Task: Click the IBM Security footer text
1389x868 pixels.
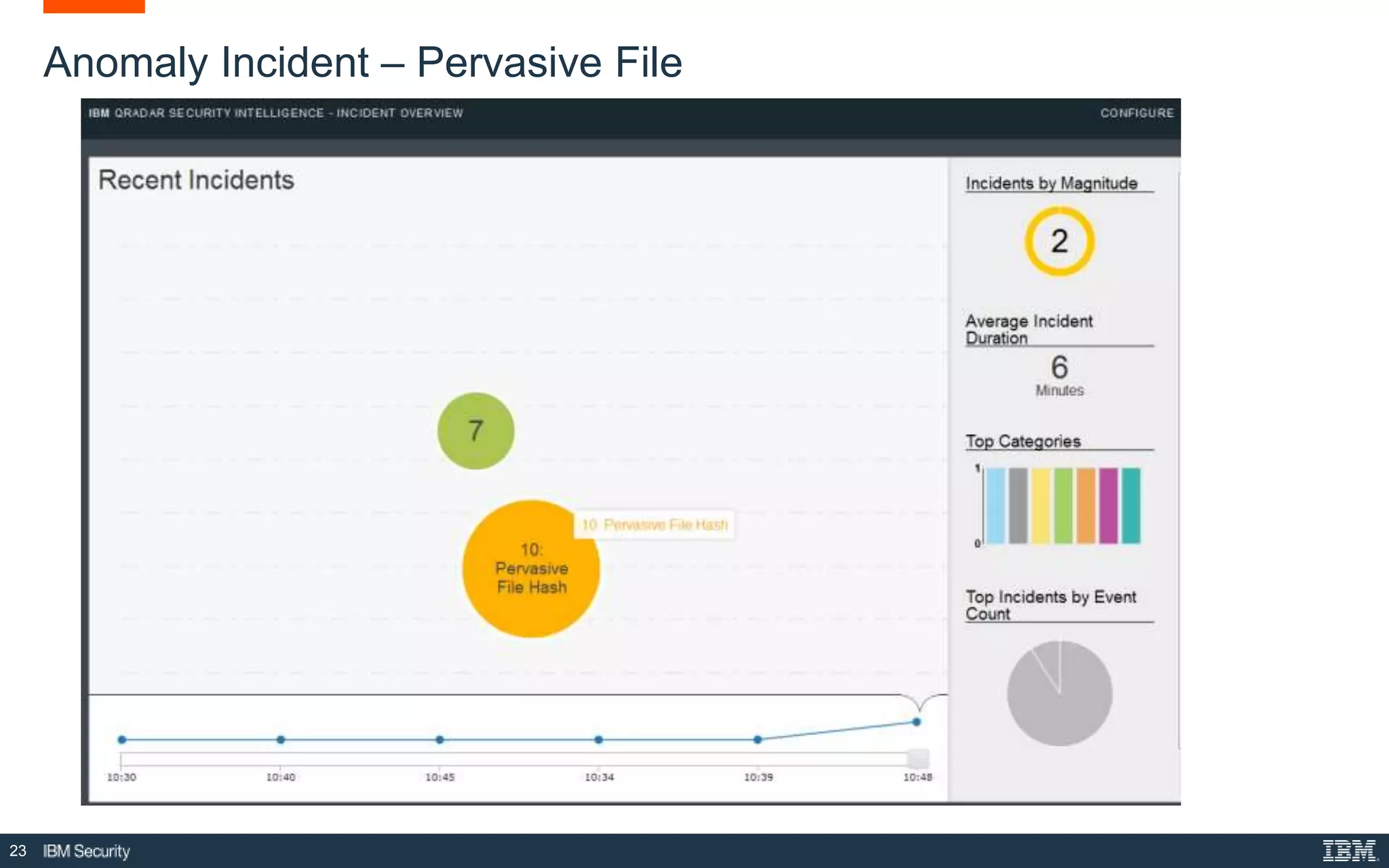Action: point(86,851)
